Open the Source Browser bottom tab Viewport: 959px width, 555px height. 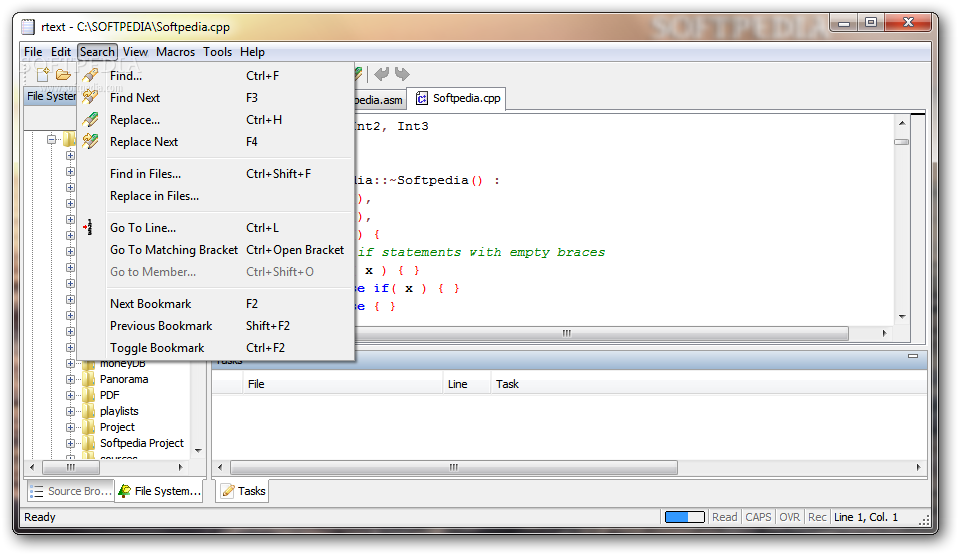71,491
